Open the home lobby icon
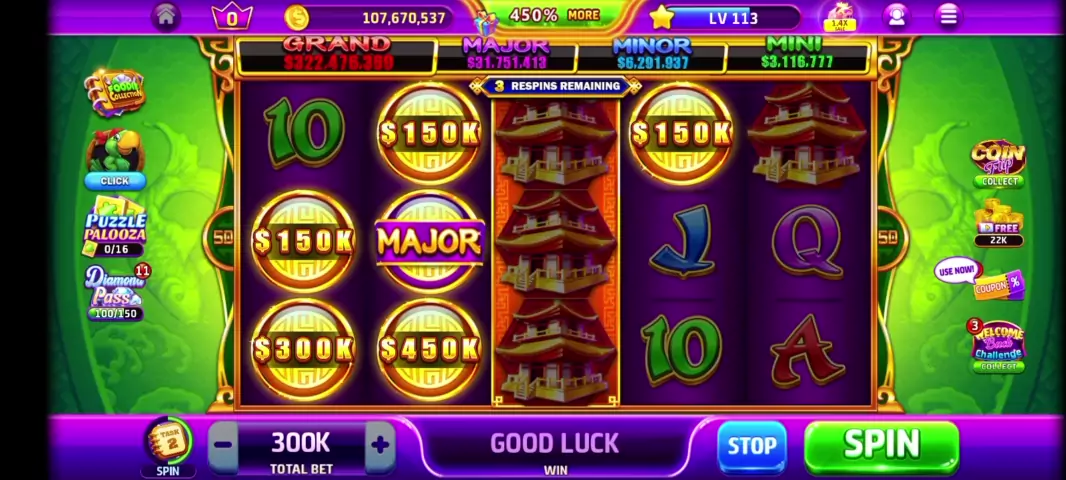Image resolution: width=1066 pixels, height=480 pixels. coord(166,17)
